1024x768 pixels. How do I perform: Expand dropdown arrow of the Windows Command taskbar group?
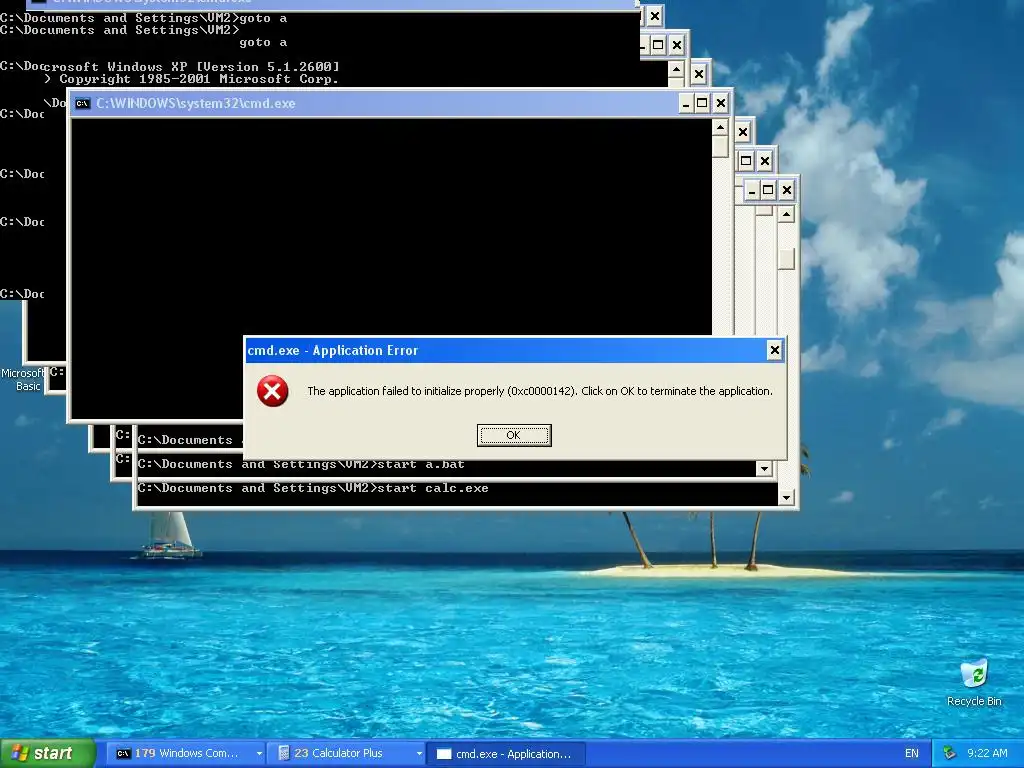[x=259, y=754]
